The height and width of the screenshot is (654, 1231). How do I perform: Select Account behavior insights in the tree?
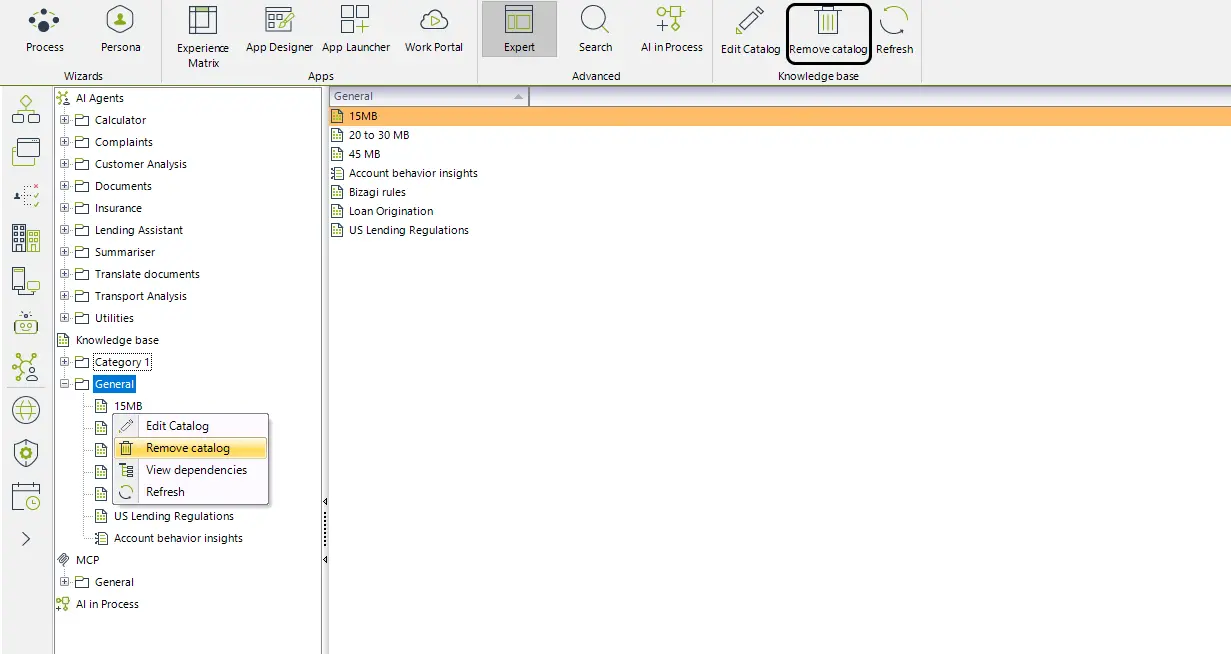point(178,538)
